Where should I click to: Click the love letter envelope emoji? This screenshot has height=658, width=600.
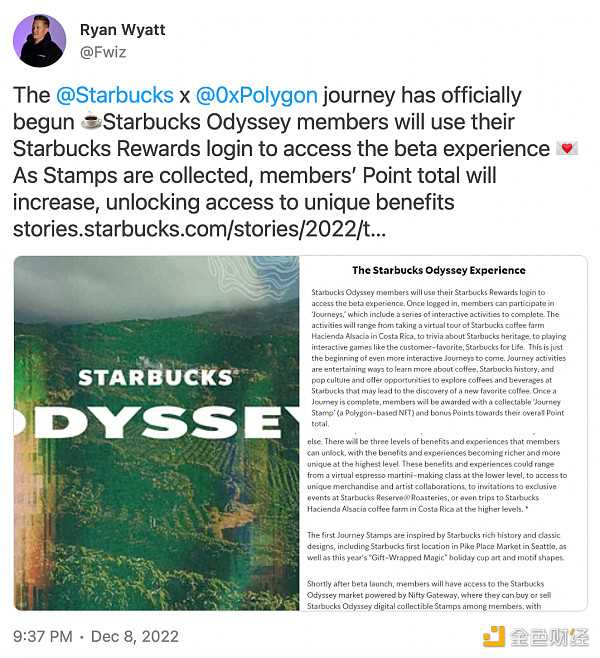pyautogui.click(x=568, y=150)
